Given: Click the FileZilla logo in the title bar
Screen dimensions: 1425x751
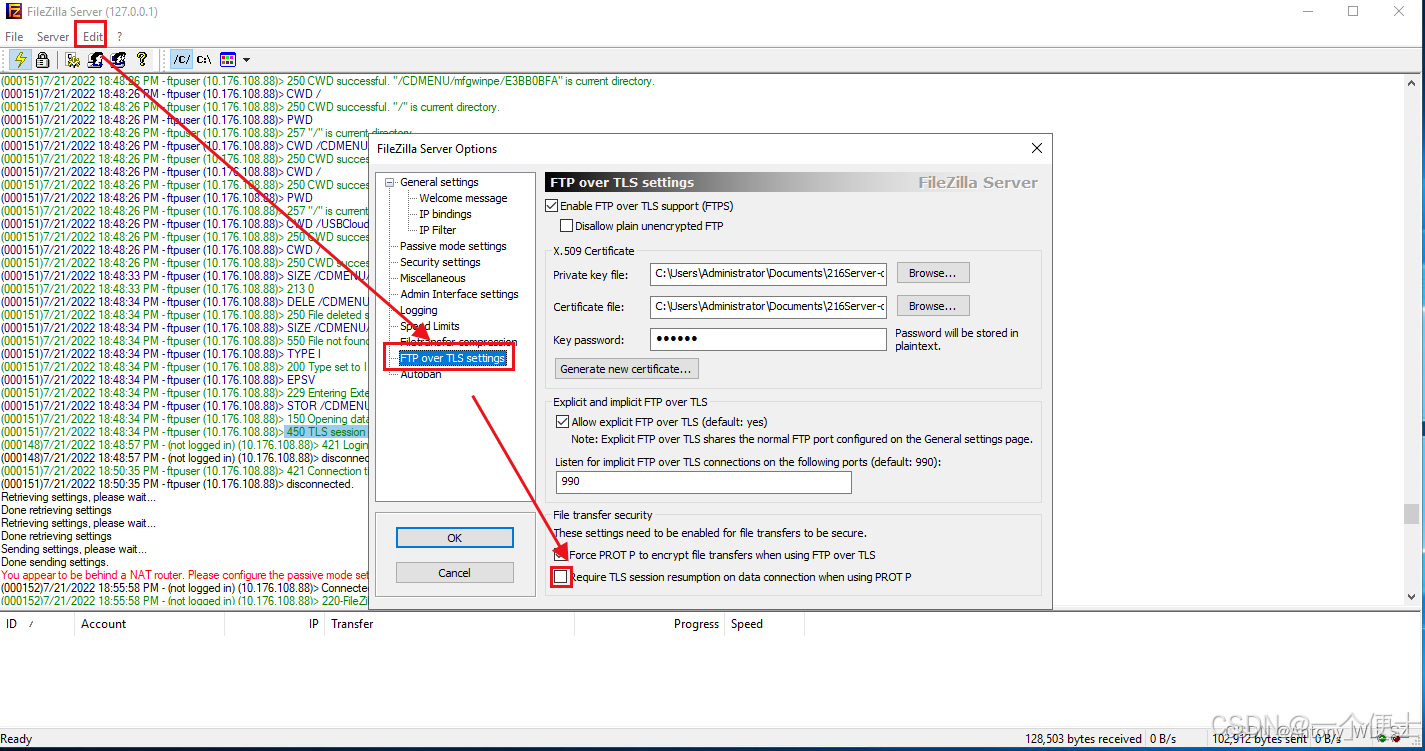Looking at the screenshot, I should pos(13,12).
